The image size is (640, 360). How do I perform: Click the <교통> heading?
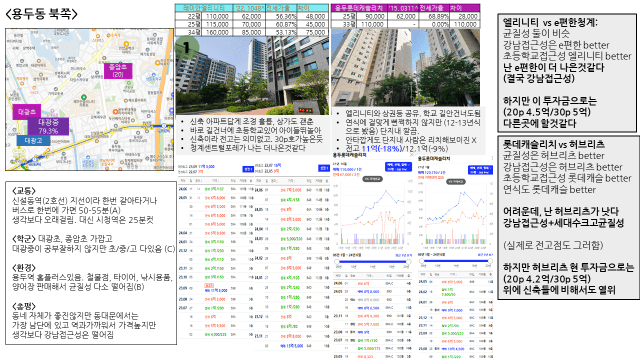click(x=24, y=191)
